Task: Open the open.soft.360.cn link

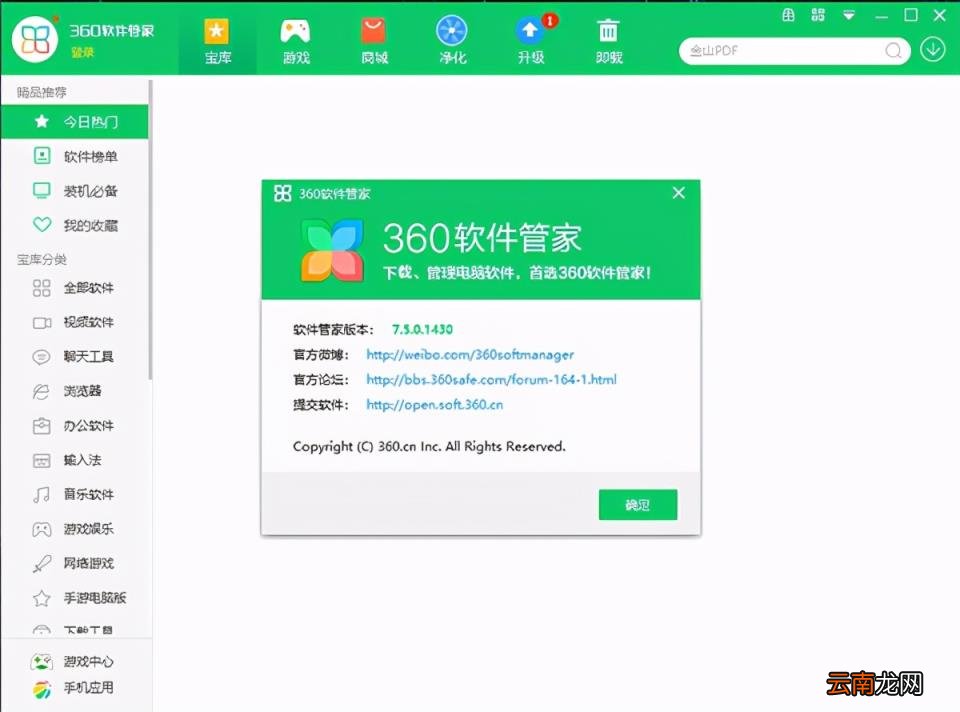Action: (435, 405)
